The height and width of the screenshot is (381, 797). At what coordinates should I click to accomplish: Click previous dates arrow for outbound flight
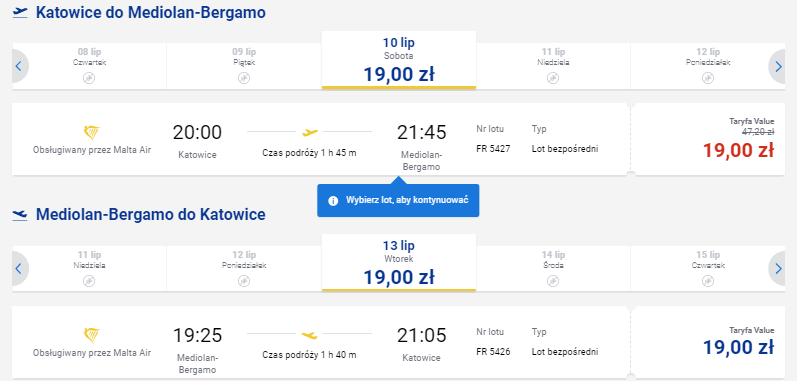[x=19, y=66]
